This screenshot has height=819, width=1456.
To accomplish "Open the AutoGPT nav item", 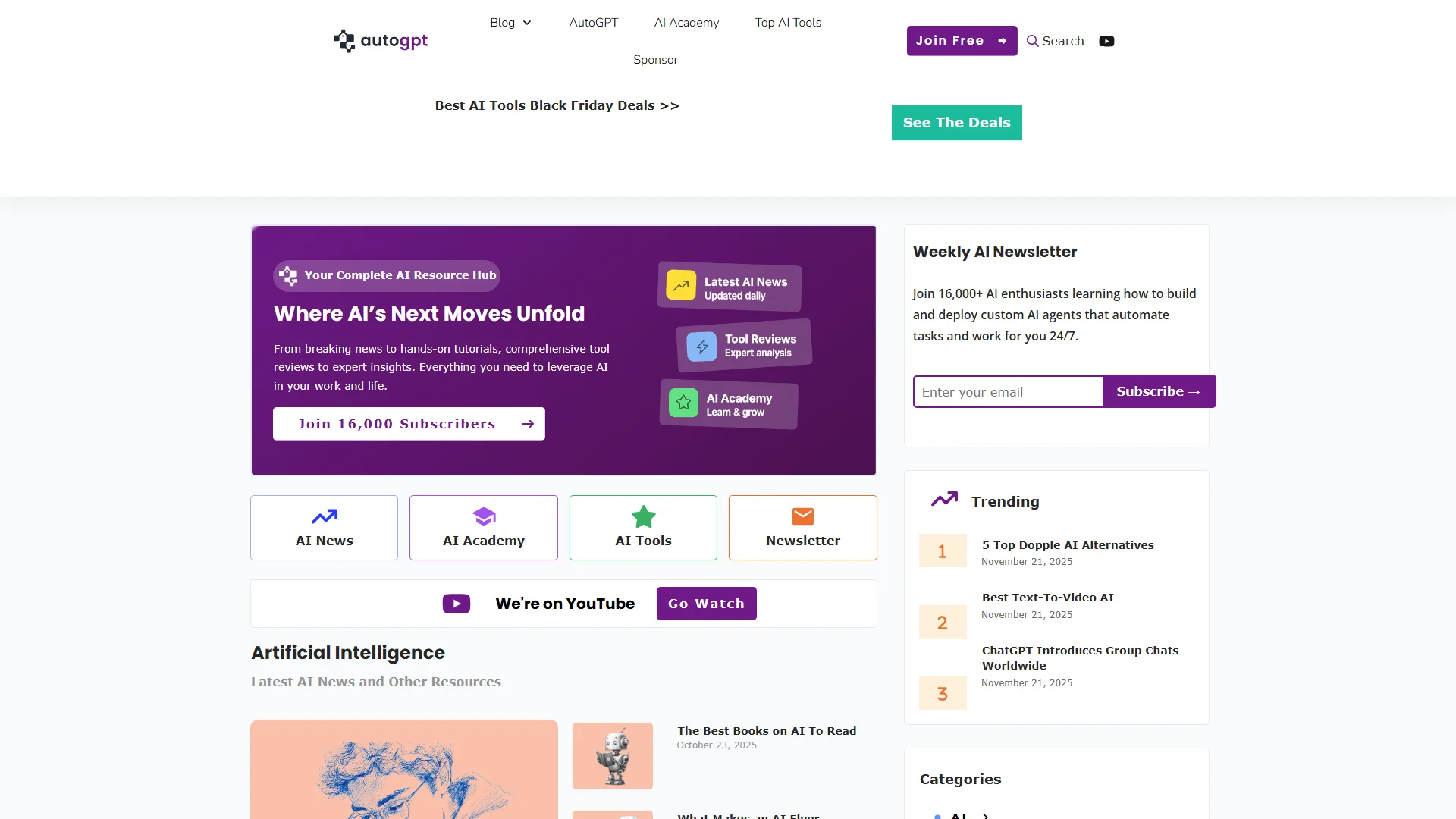I will pyautogui.click(x=594, y=23).
